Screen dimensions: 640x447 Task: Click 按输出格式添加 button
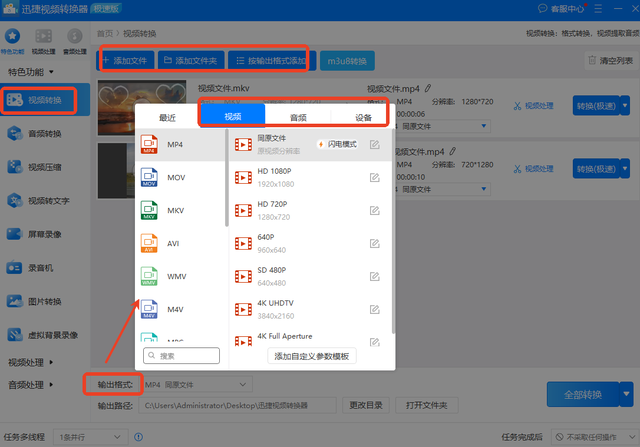pos(271,61)
